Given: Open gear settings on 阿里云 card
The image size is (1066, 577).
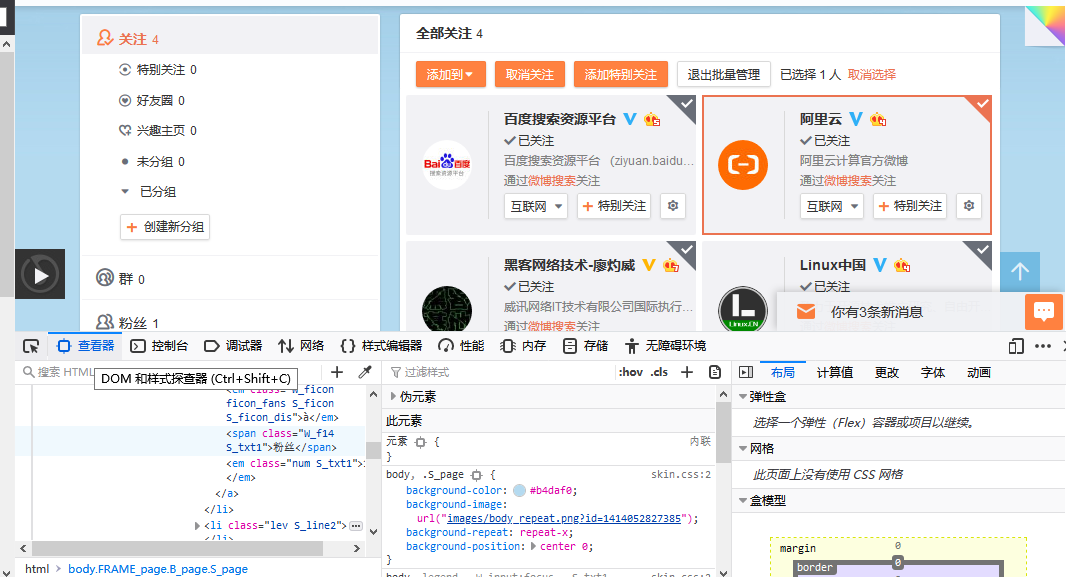Looking at the screenshot, I should (969, 206).
